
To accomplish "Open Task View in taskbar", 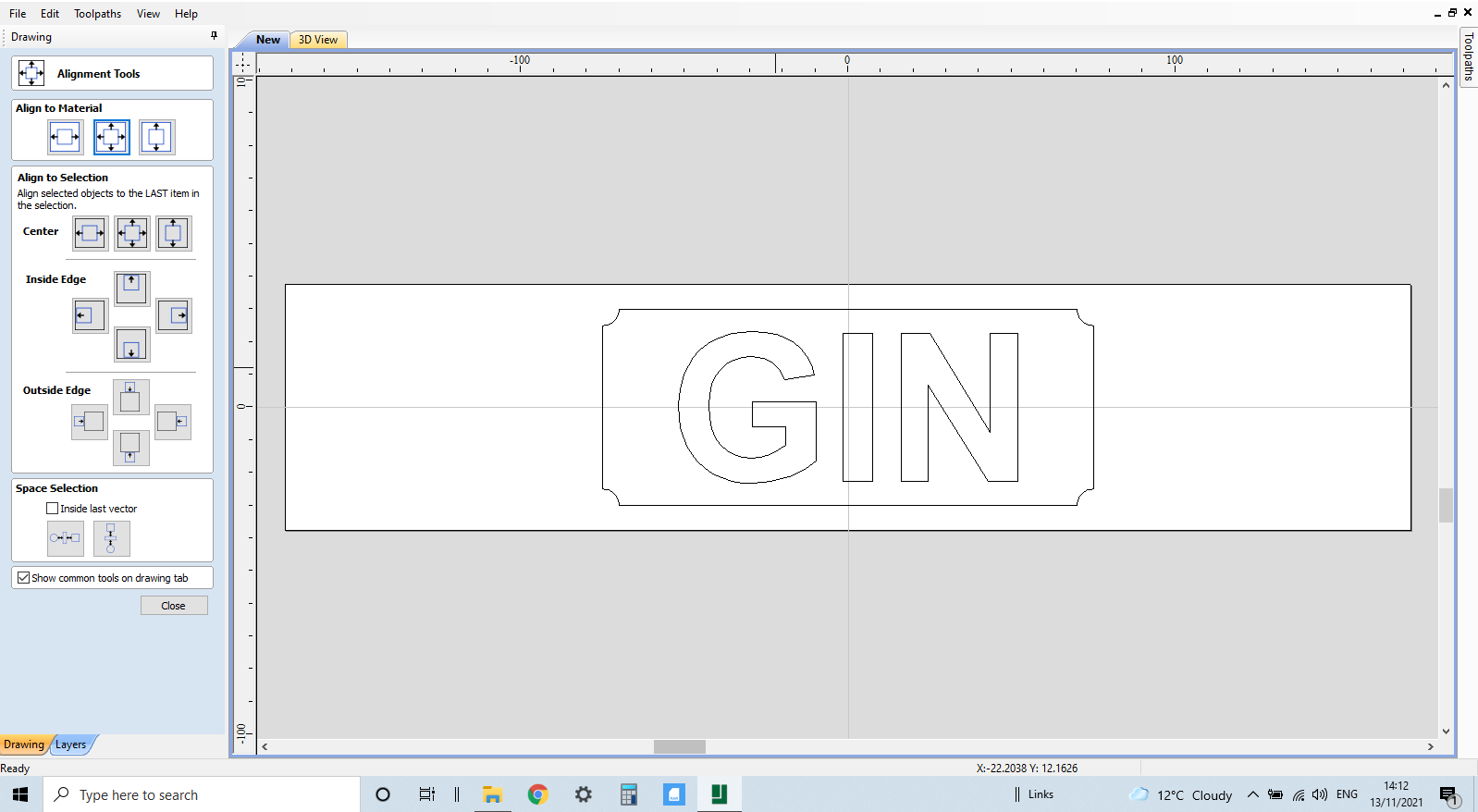I will 426,794.
